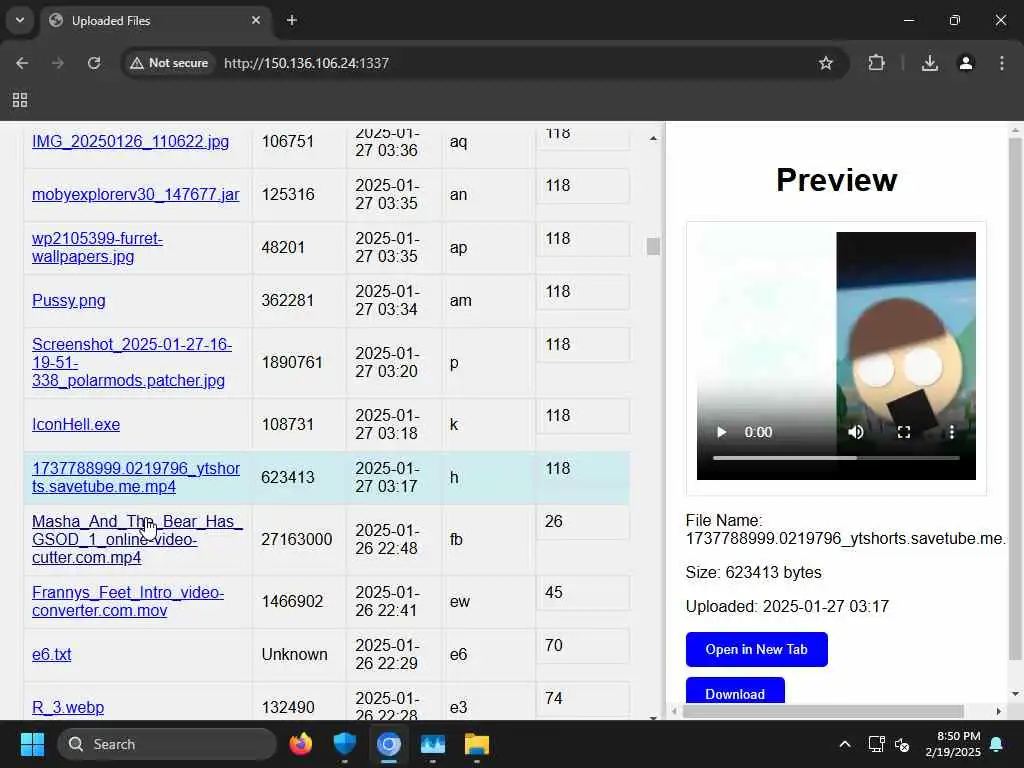This screenshot has width=1024, height=768.
Task: Open the browser Downloads icon
Action: pos(930,63)
